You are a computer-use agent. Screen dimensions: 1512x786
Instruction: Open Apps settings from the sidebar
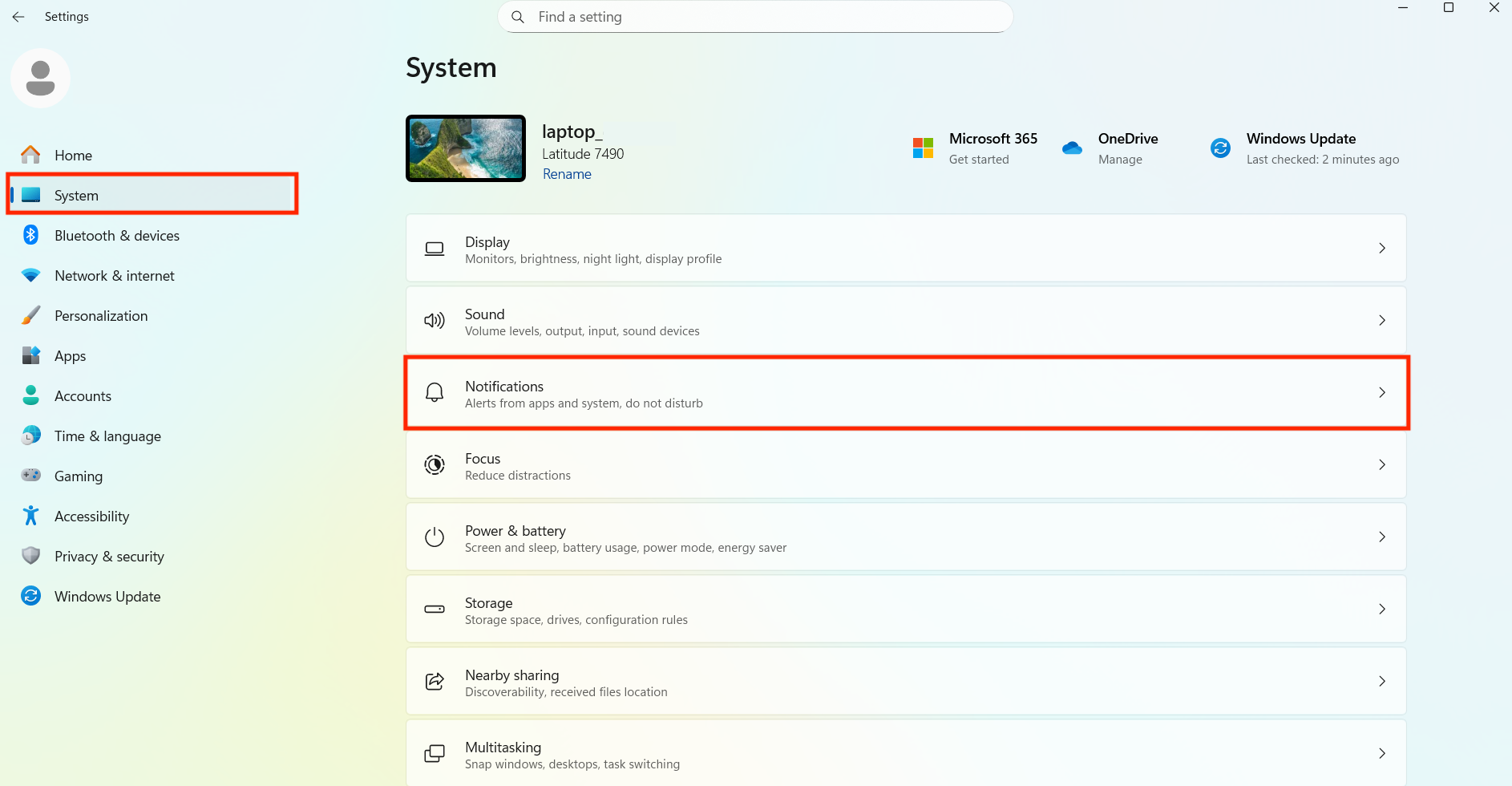tap(70, 355)
